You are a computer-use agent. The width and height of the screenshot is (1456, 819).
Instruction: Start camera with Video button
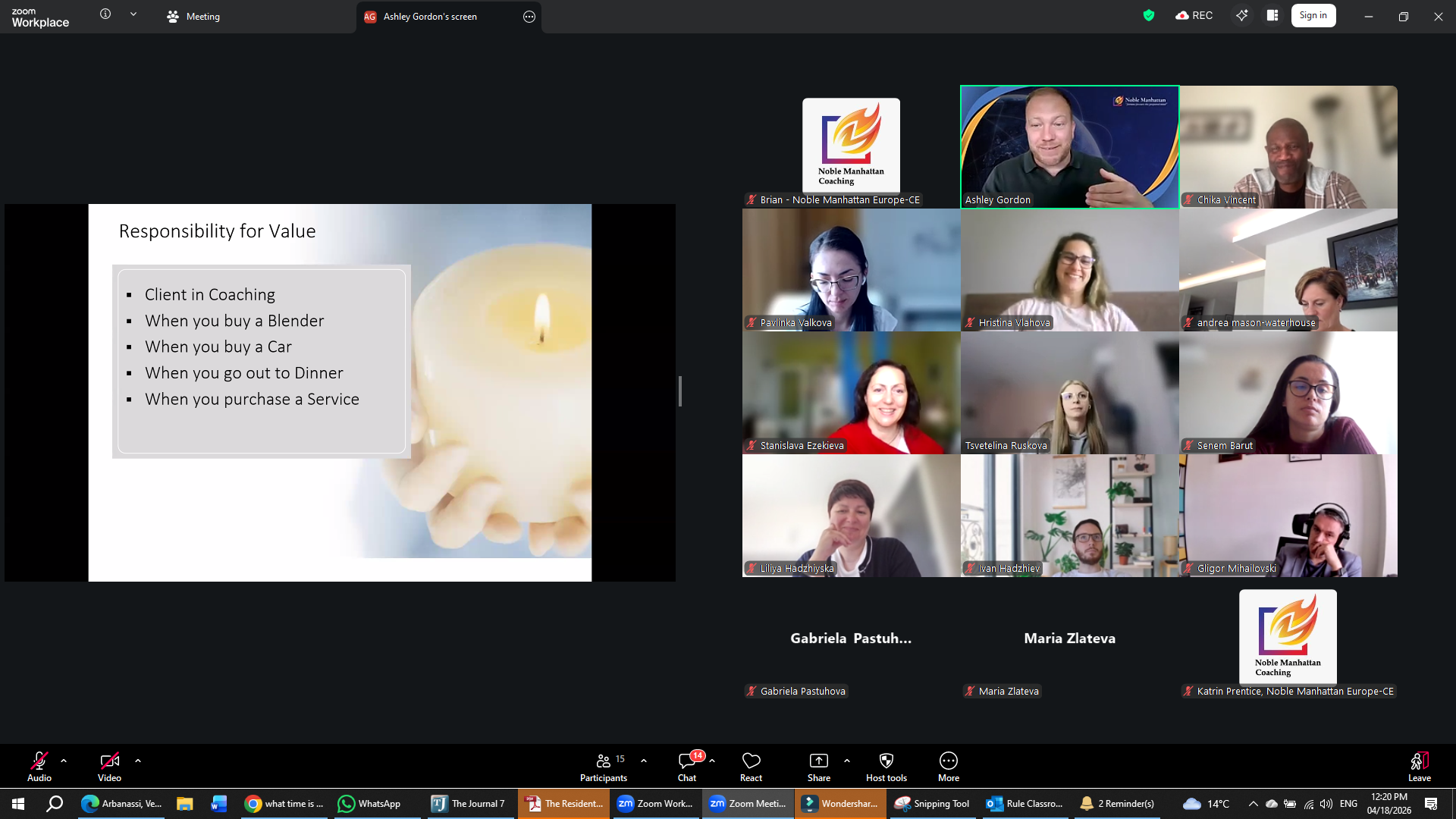point(109,765)
